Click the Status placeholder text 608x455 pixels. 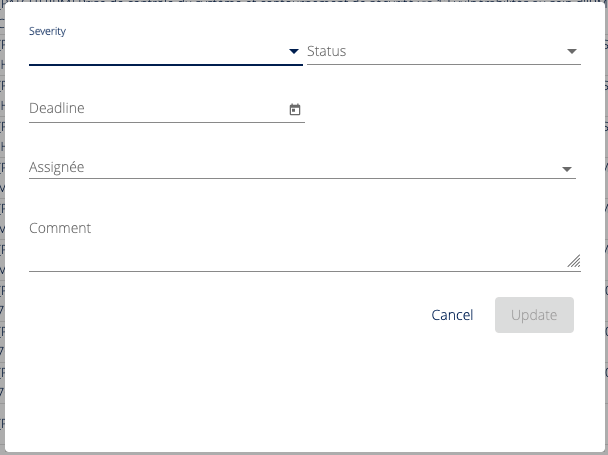click(x=327, y=51)
